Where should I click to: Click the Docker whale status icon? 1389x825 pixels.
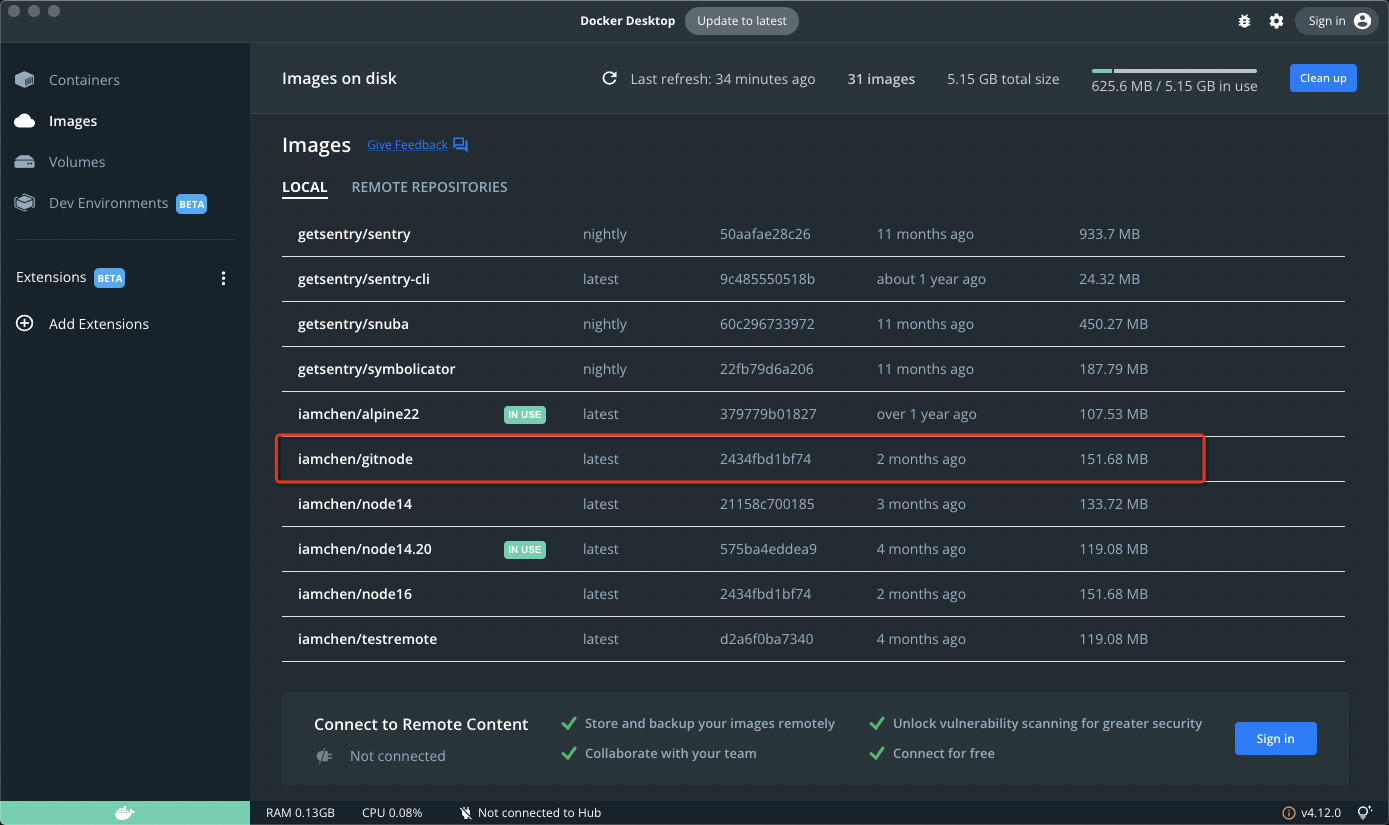(124, 813)
